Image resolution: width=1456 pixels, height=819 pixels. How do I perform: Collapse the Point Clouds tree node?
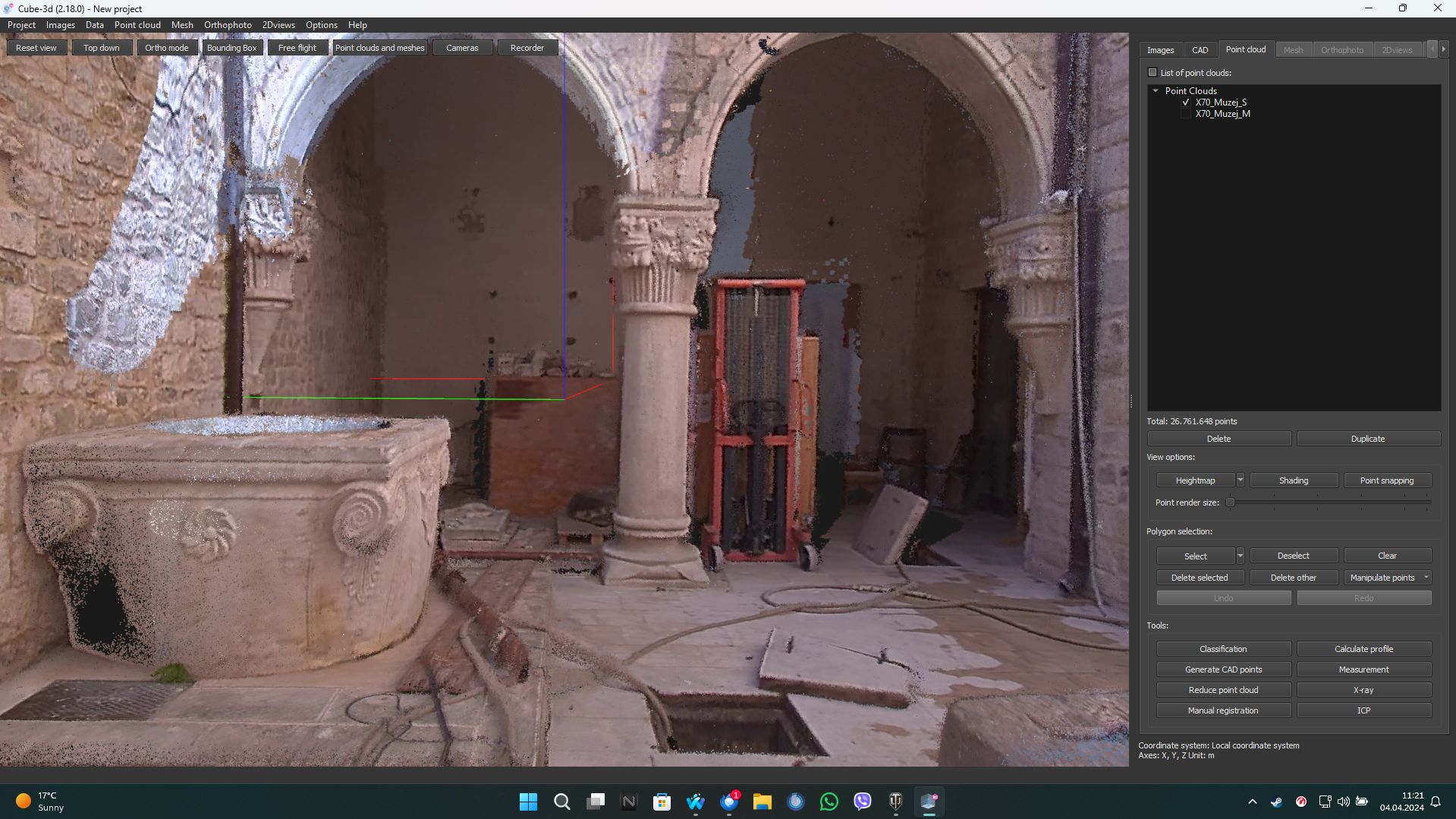tap(1156, 91)
